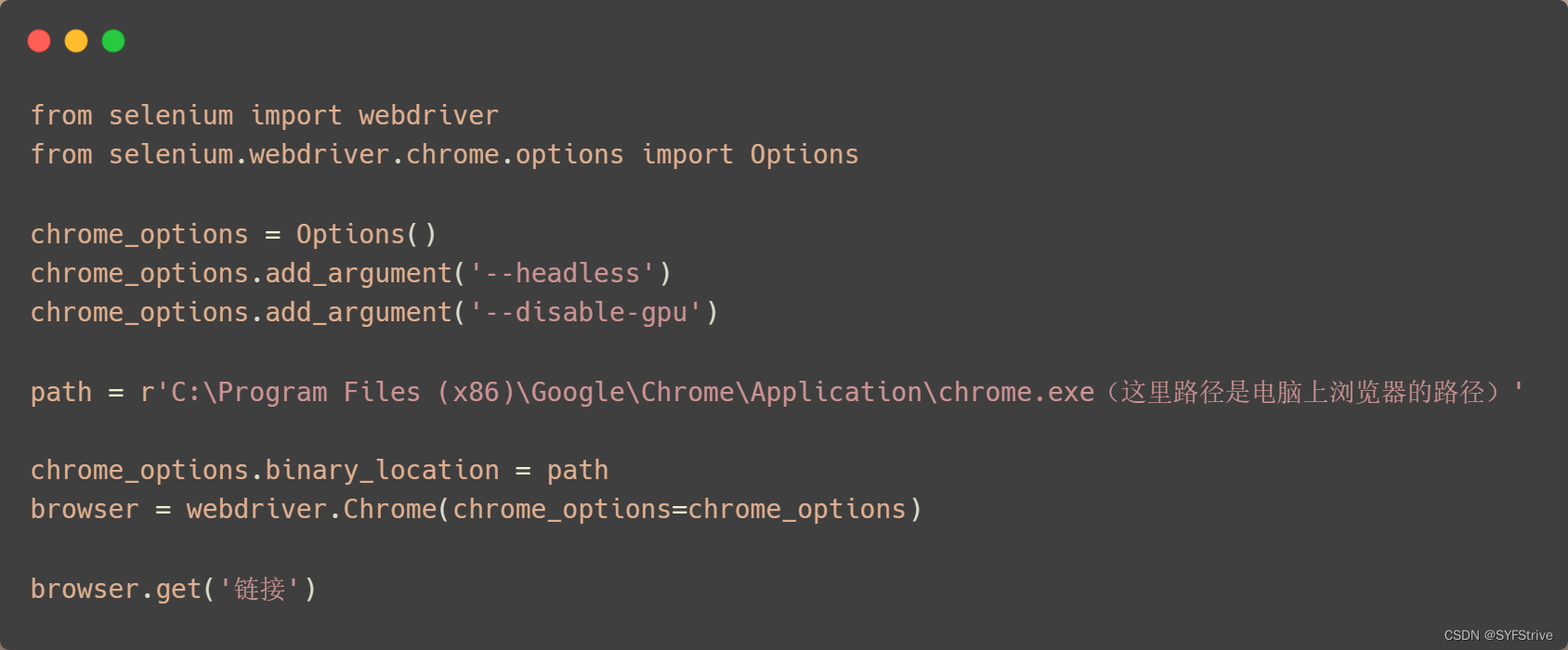The width and height of the screenshot is (1568, 650).
Task: Click the path variable assignment name
Action: point(61,393)
